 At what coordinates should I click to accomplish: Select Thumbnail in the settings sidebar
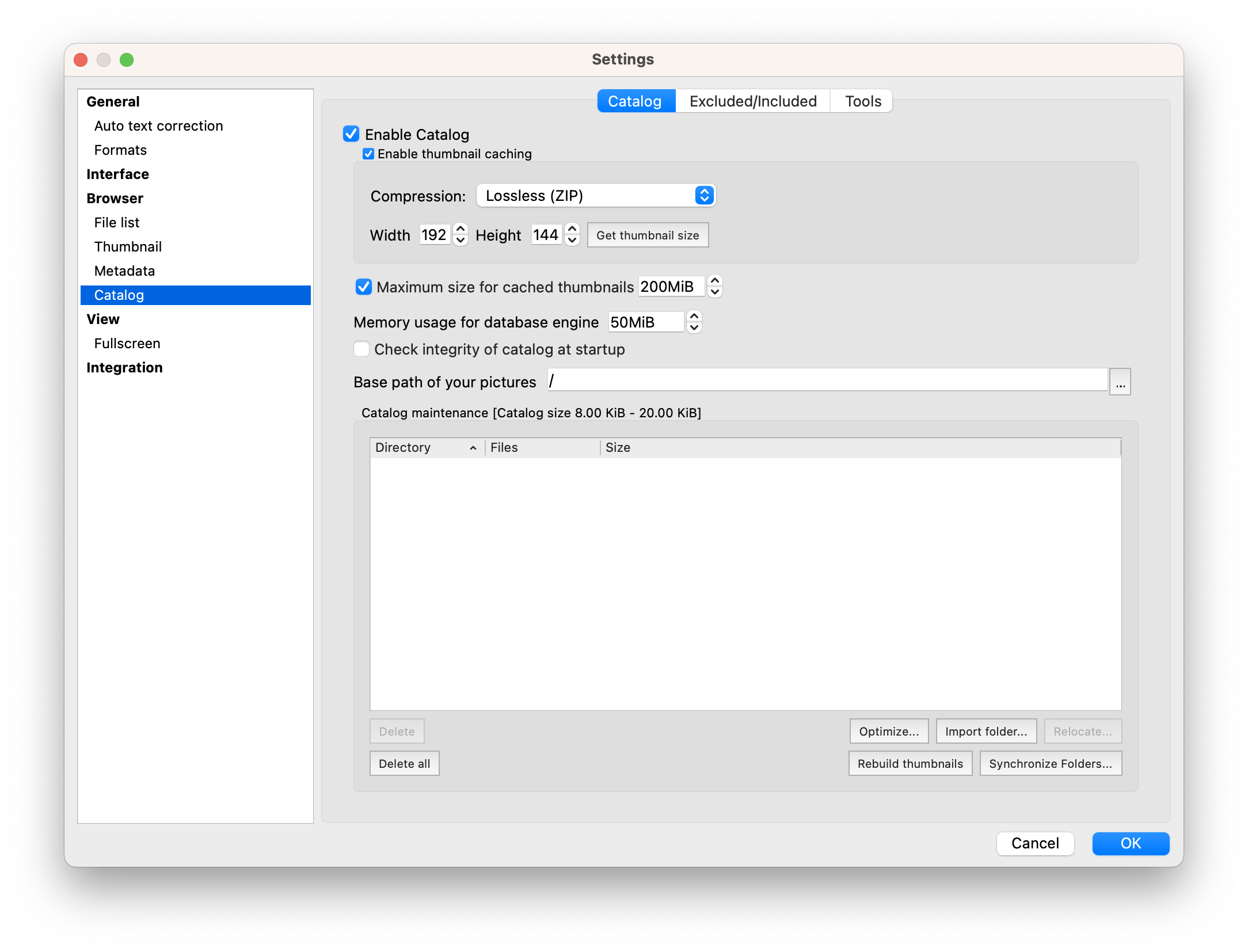click(x=128, y=247)
